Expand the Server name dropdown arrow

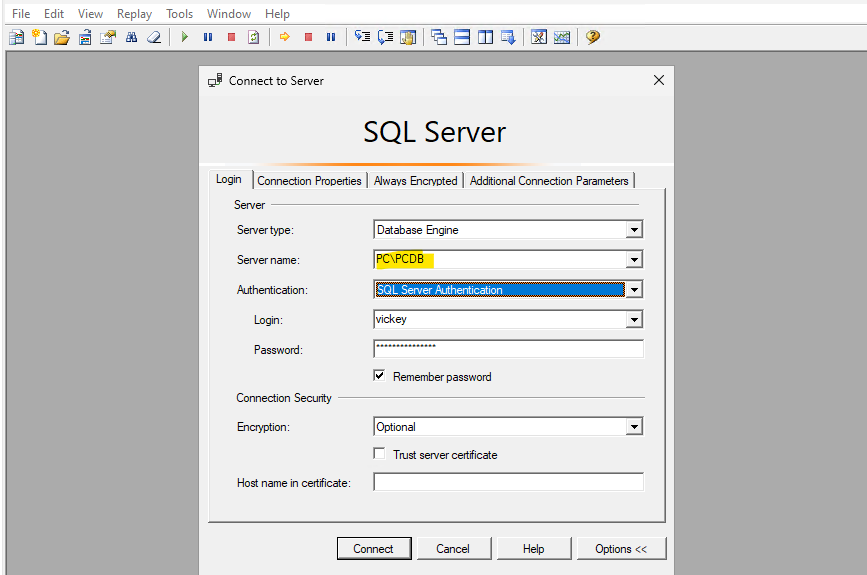(x=634, y=259)
